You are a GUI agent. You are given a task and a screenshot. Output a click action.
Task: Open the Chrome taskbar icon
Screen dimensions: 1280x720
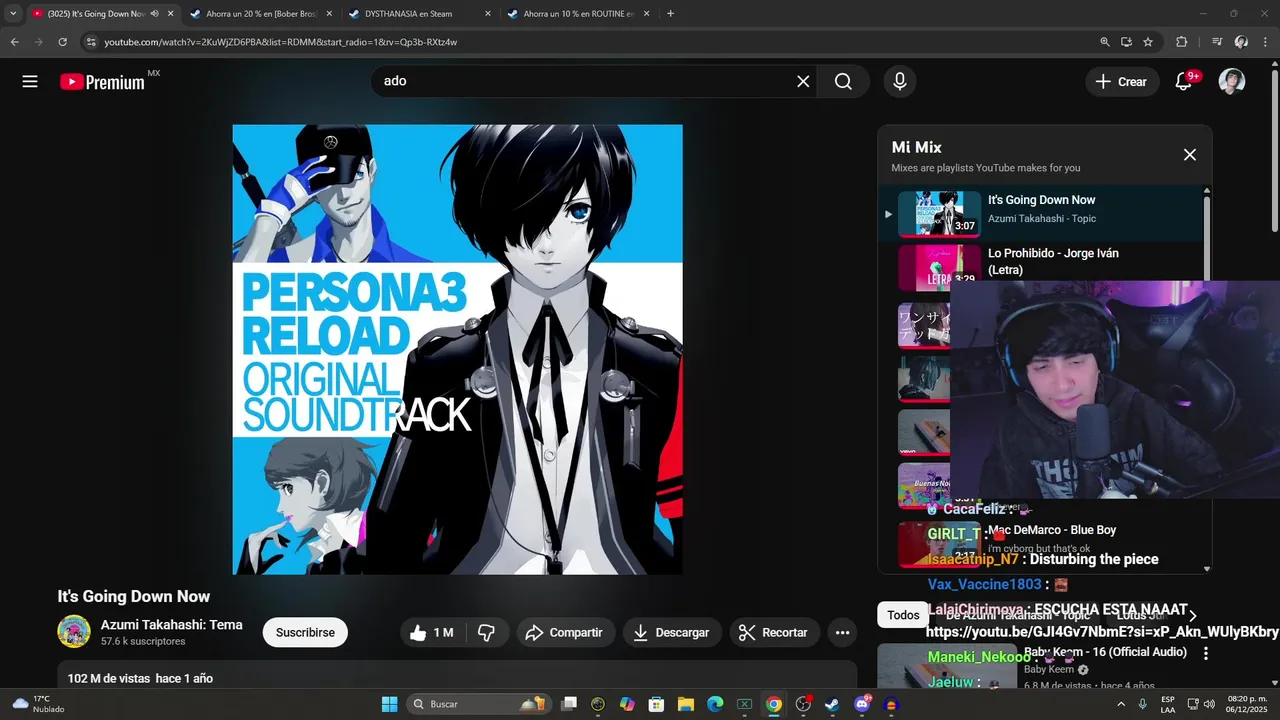click(x=773, y=704)
